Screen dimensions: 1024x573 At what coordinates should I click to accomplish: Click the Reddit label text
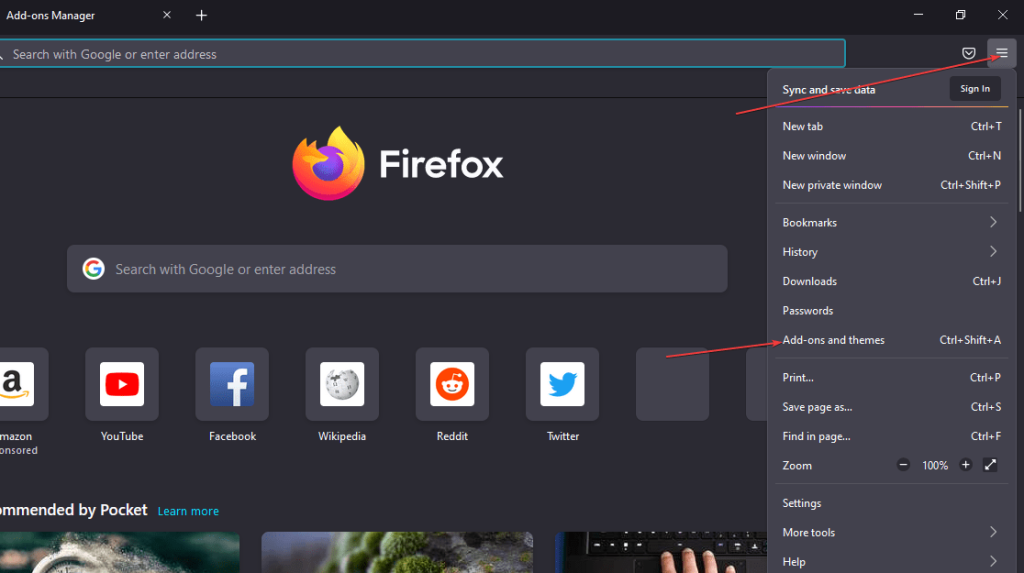(452, 436)
